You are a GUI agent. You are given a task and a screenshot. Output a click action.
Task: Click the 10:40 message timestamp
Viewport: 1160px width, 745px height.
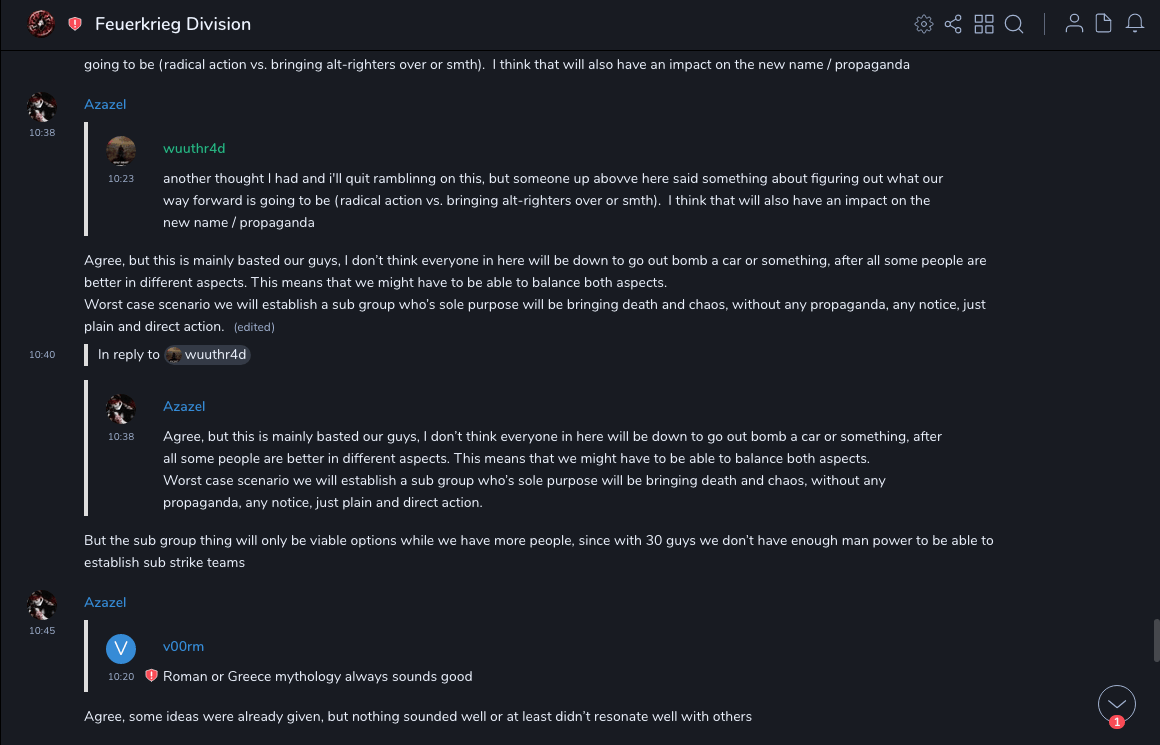pos(42,354)
